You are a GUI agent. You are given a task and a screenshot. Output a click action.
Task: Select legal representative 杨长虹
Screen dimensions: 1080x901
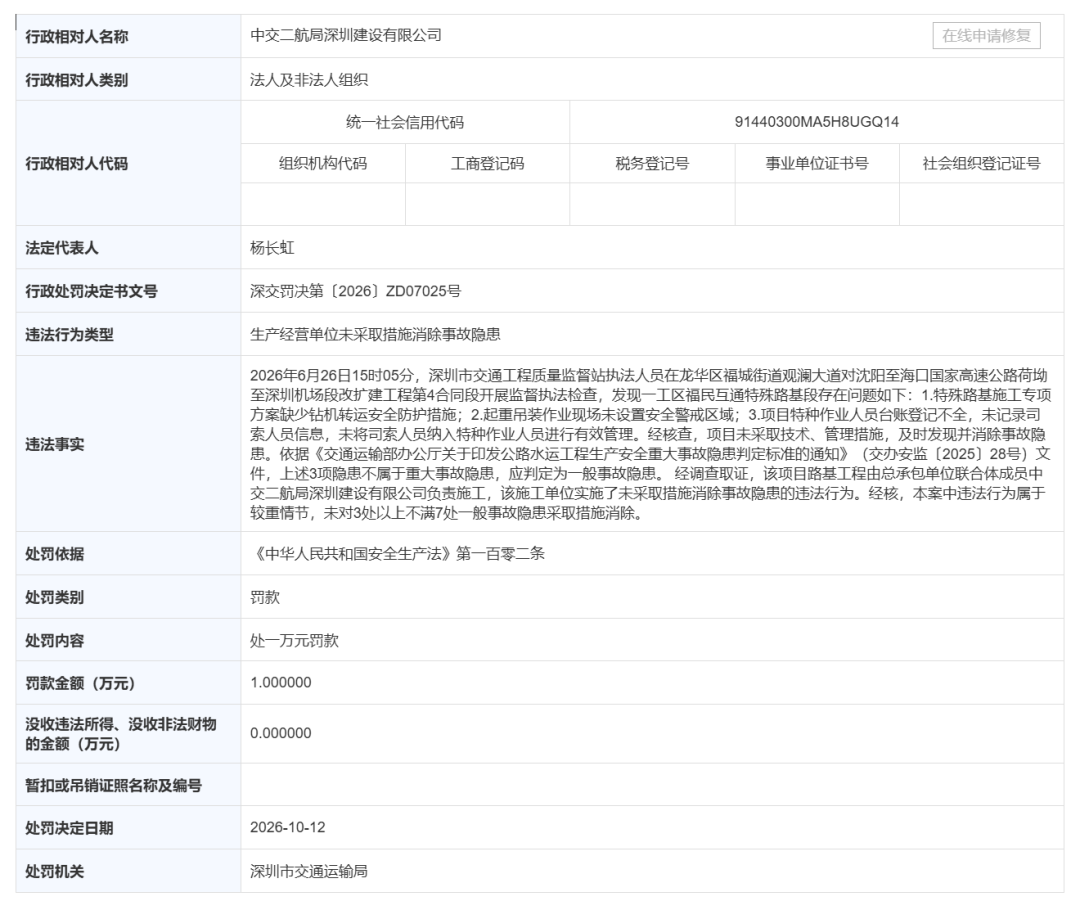point(272,248)
